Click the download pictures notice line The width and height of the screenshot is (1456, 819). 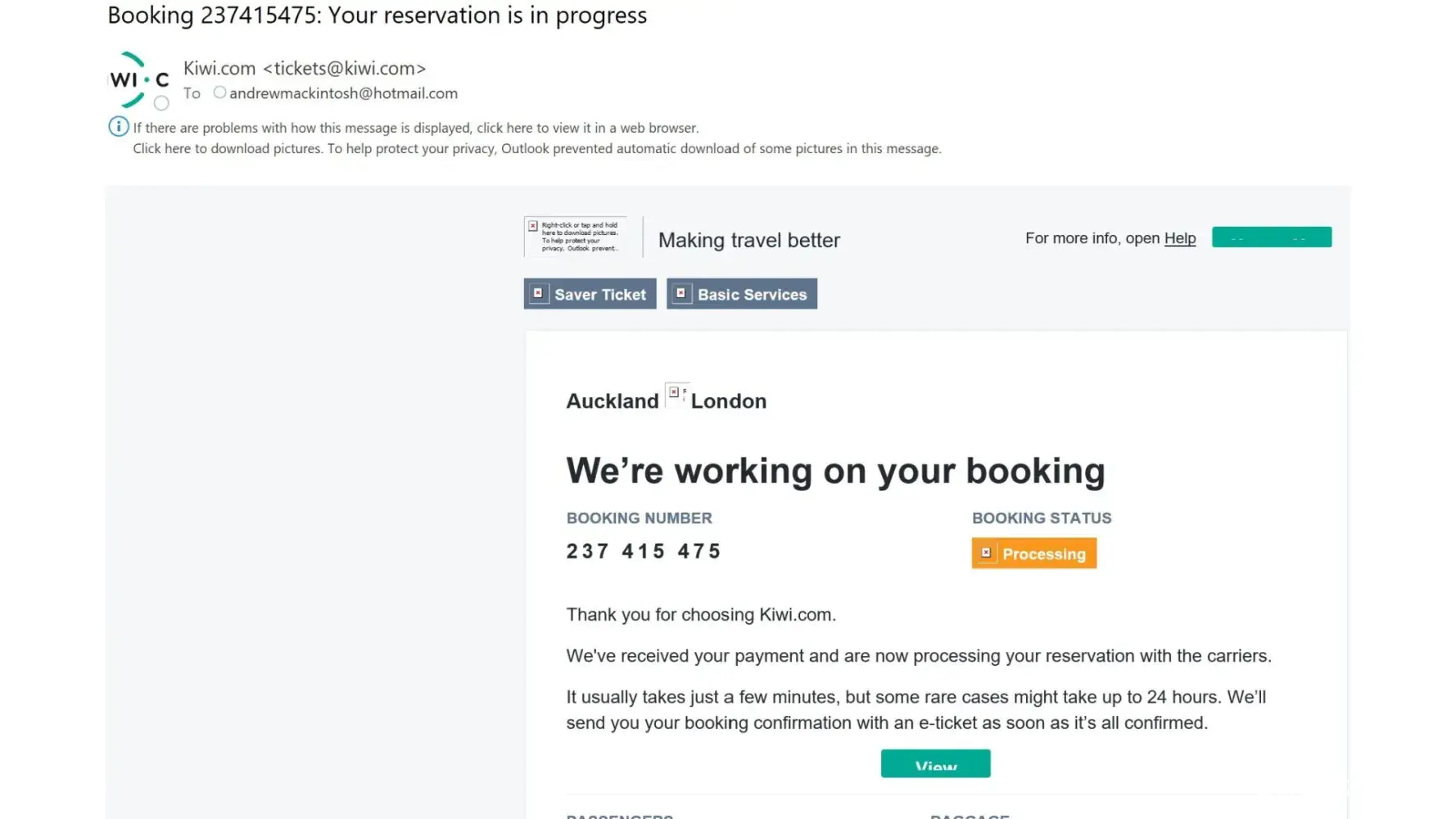coord(536,148)
